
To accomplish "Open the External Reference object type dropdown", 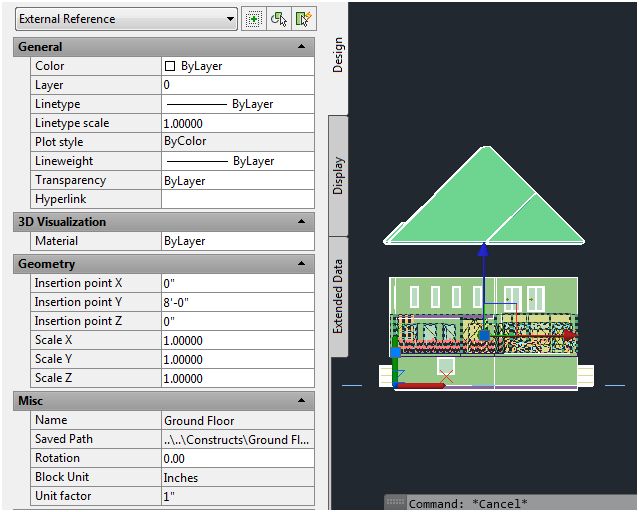I will (x=126, y=19).
